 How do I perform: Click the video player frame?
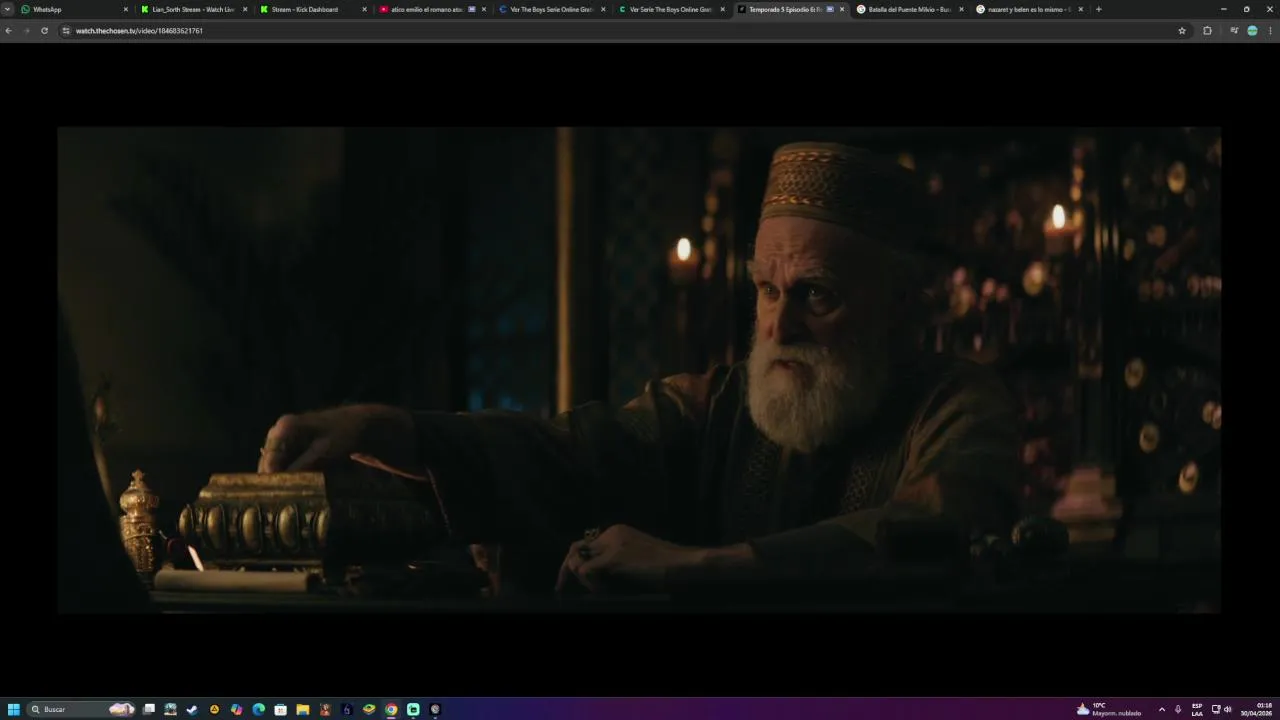tap(639, 370)
